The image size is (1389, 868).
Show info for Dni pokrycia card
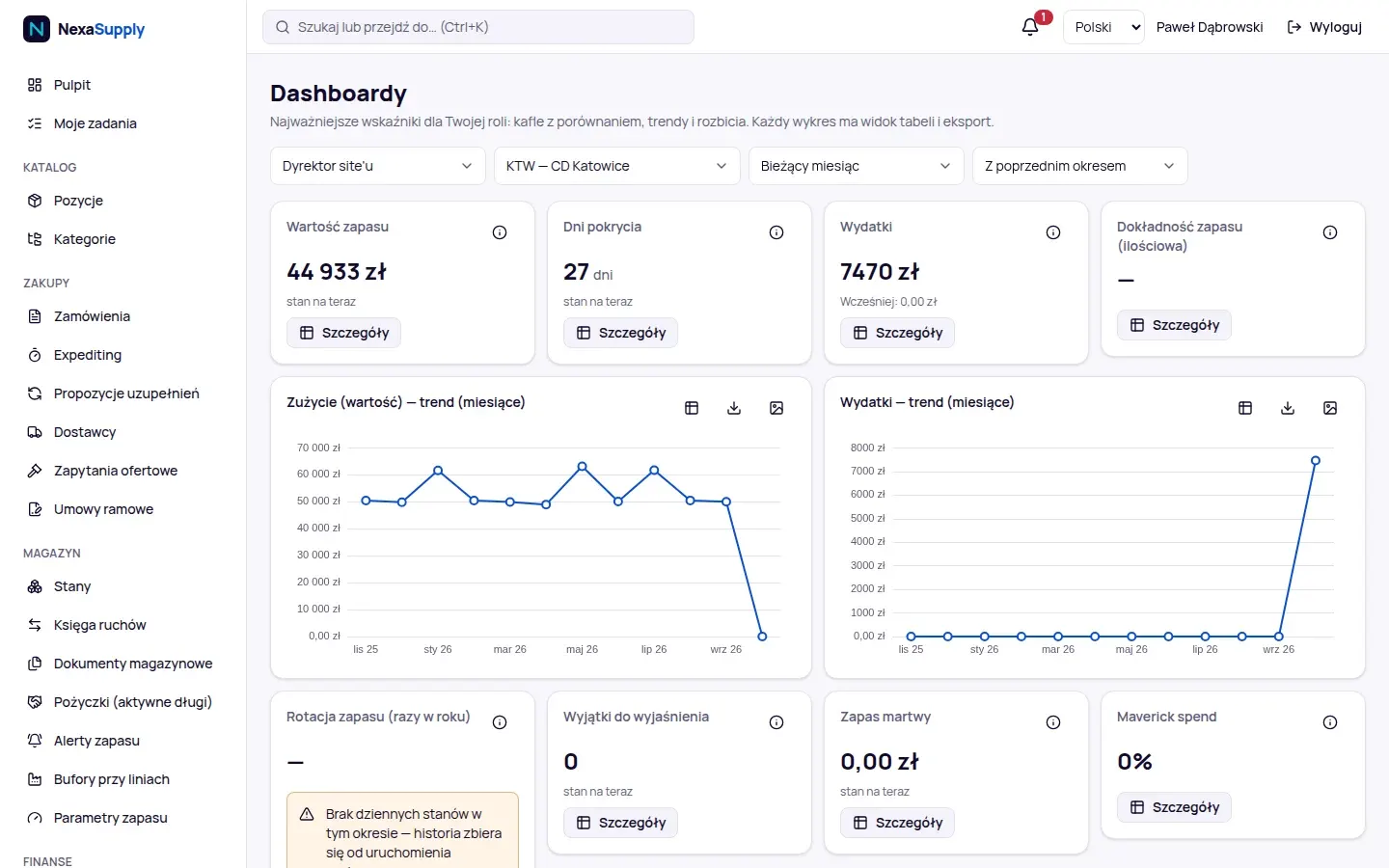click(776, 232)
